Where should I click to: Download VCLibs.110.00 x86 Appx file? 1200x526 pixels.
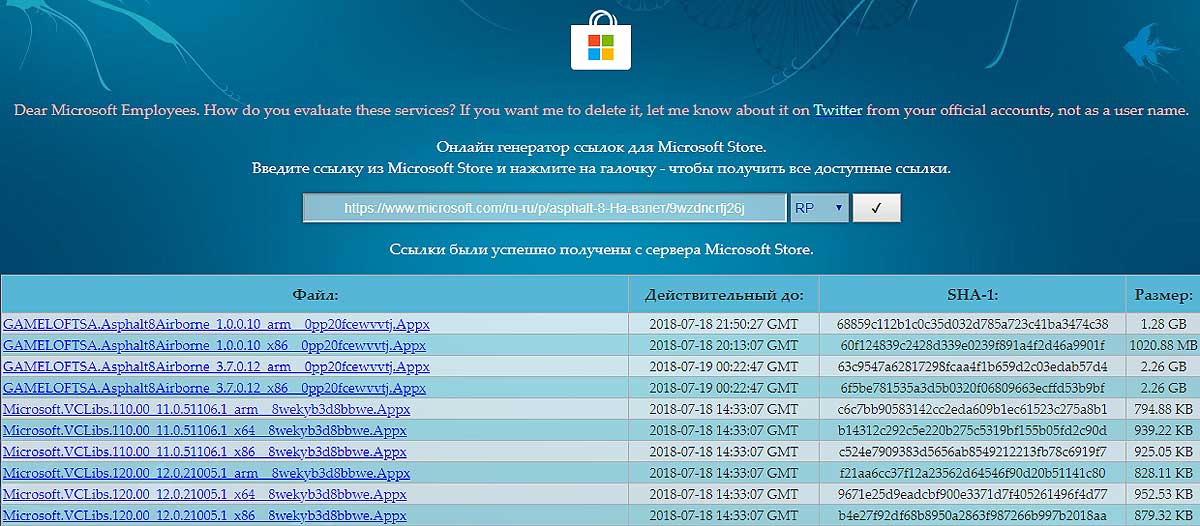(204, 453)
